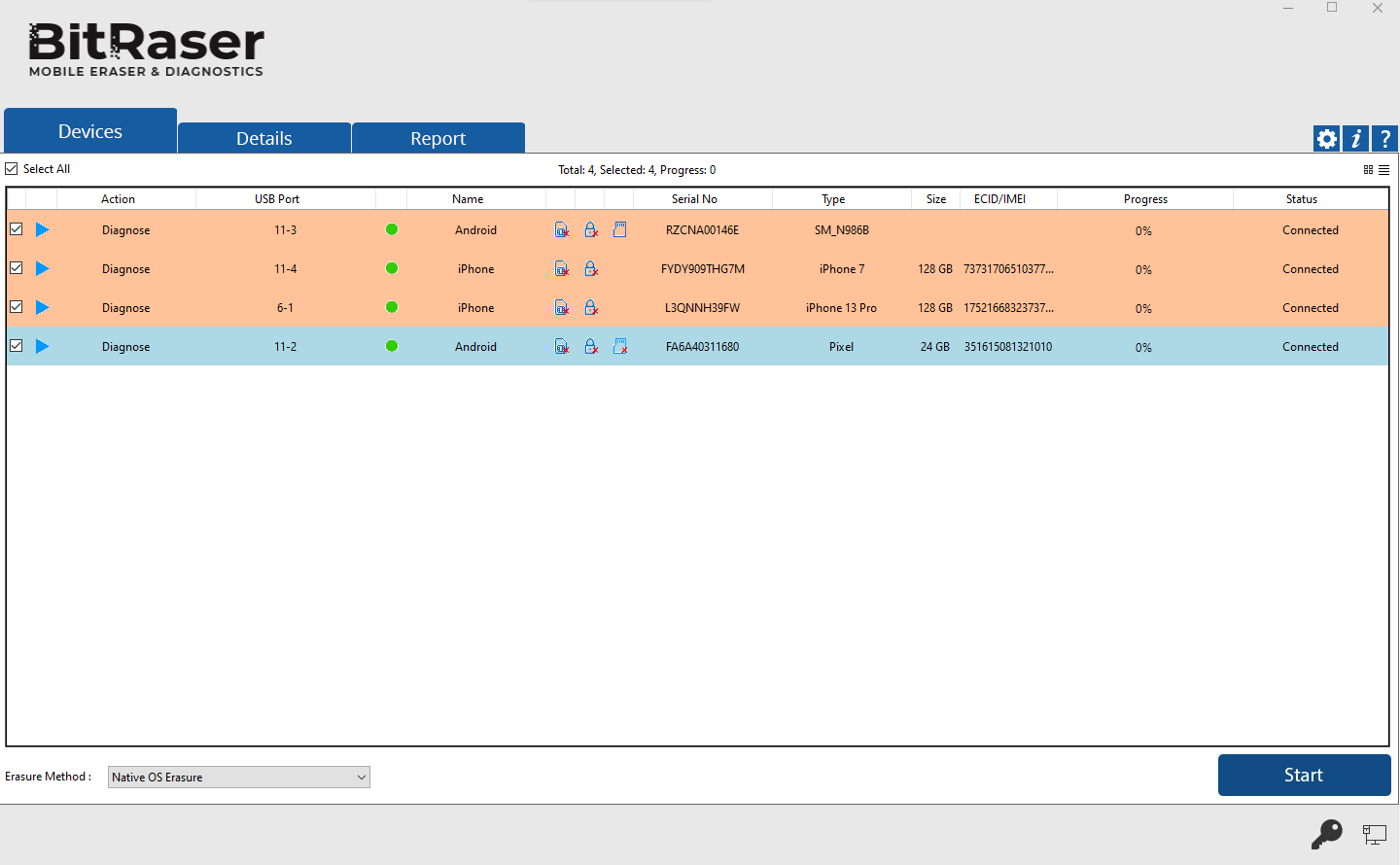Click the license key icon
This screenshot has height=865, width=1400.
(1326, 834)
